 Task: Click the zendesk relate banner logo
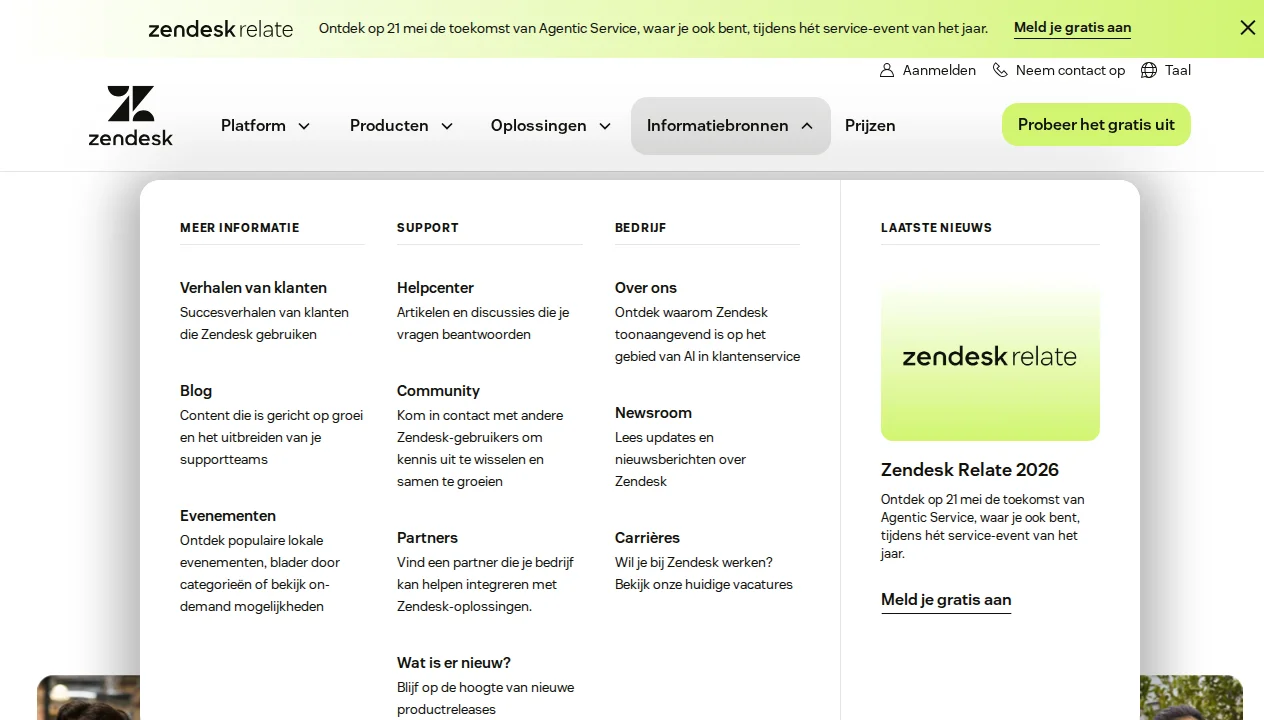[x=220, y=29]
